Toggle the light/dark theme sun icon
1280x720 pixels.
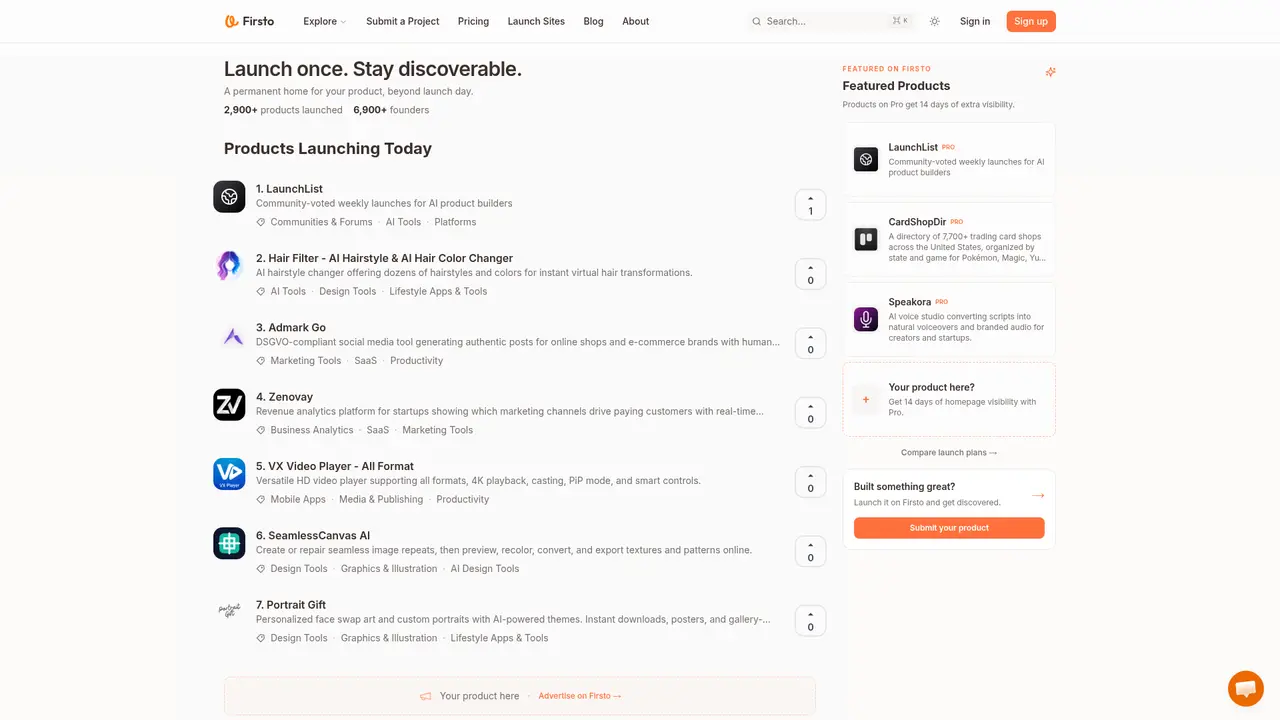[934, 21]
